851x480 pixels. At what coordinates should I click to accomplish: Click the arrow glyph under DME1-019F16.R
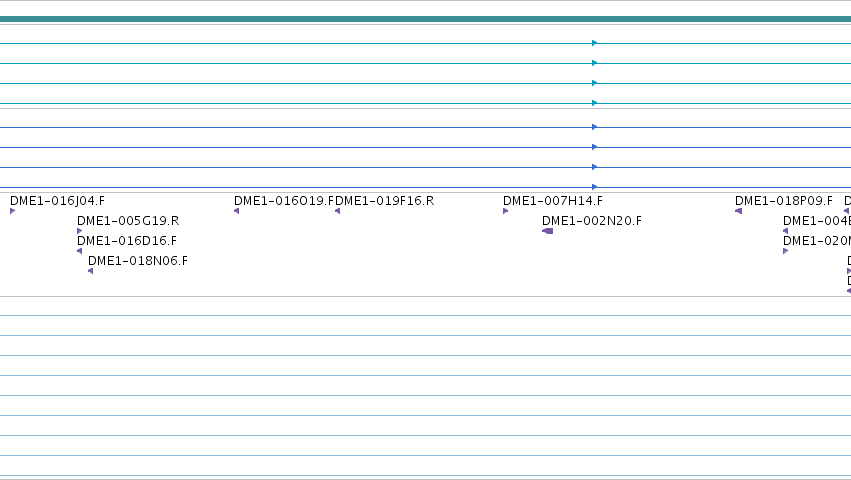pyautogui.click(x=338, y=211)
